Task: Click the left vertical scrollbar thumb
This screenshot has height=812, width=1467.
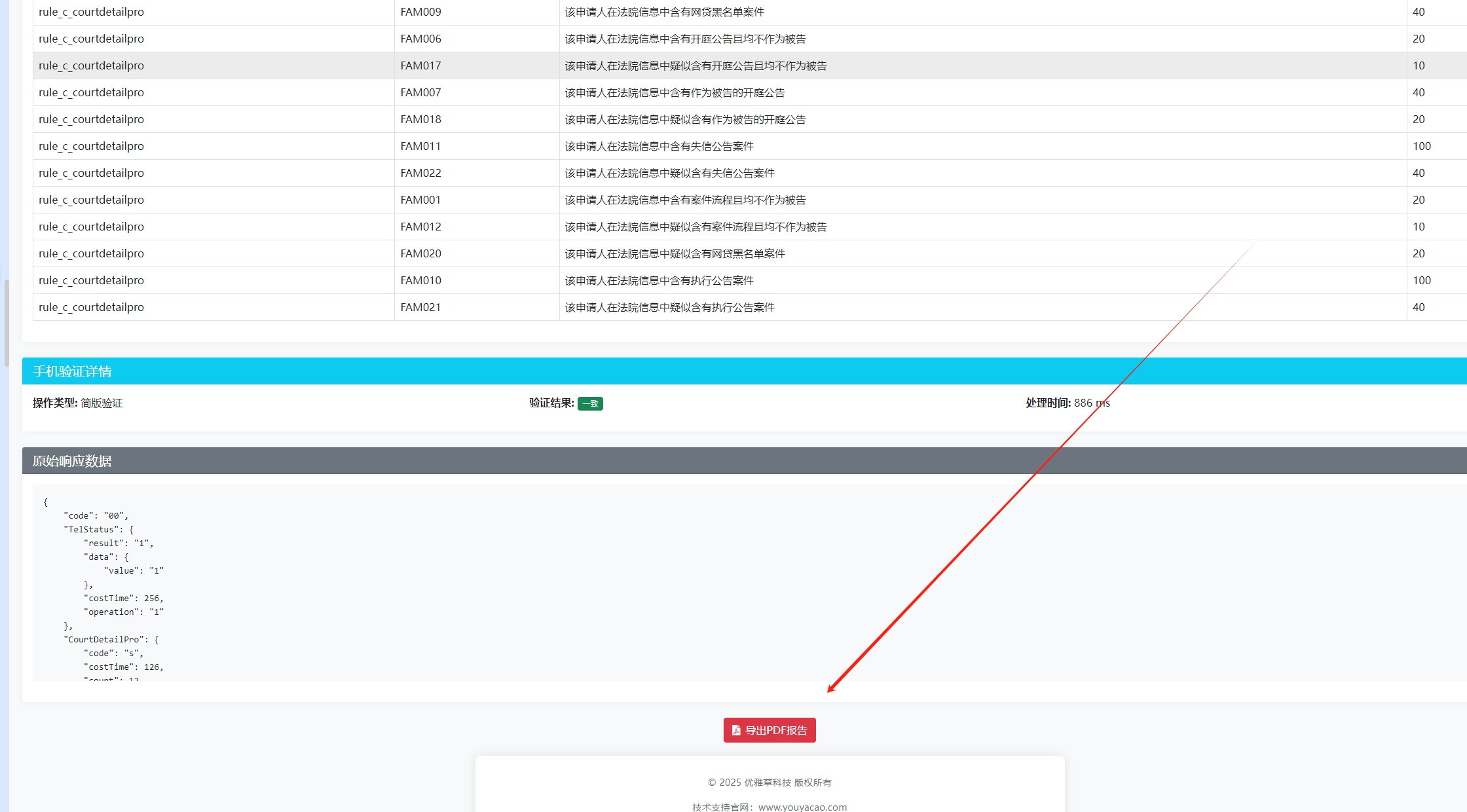Action: coord(7,322)
